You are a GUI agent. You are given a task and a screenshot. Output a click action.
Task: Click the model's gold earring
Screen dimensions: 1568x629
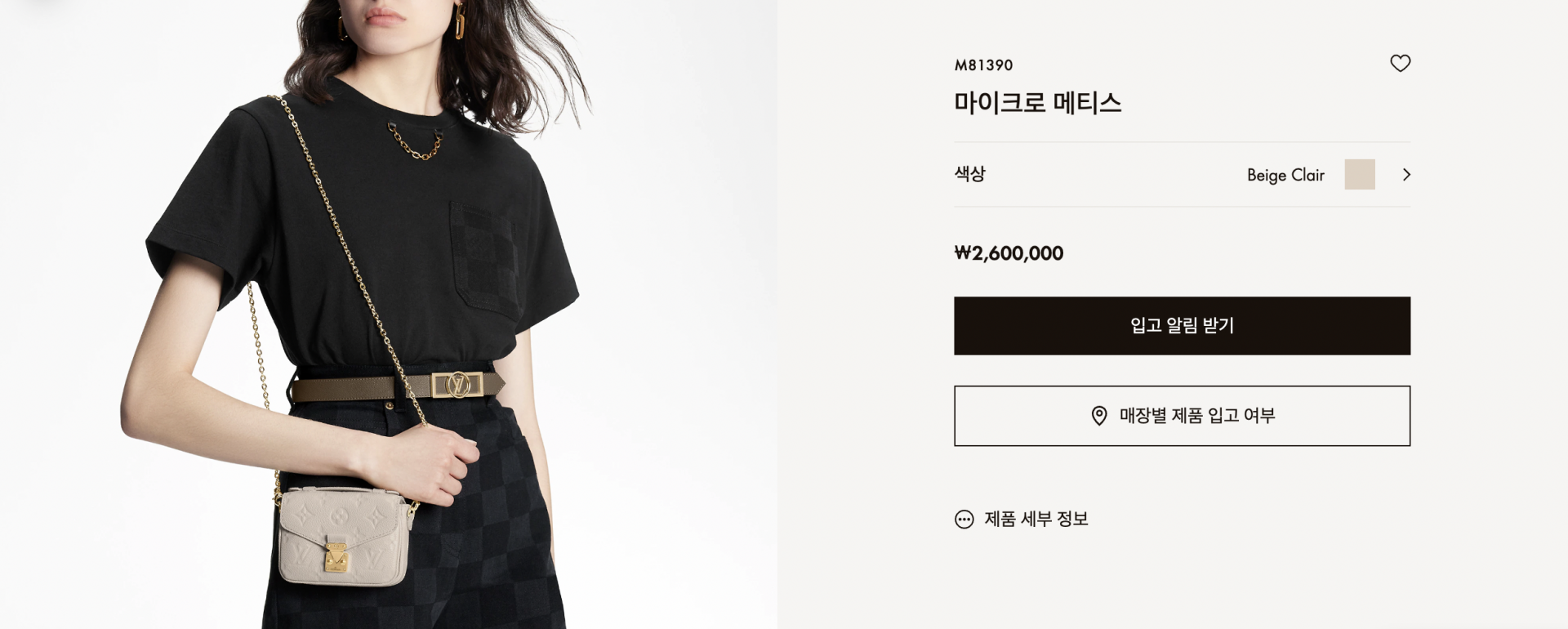click(x=460, y=21)
